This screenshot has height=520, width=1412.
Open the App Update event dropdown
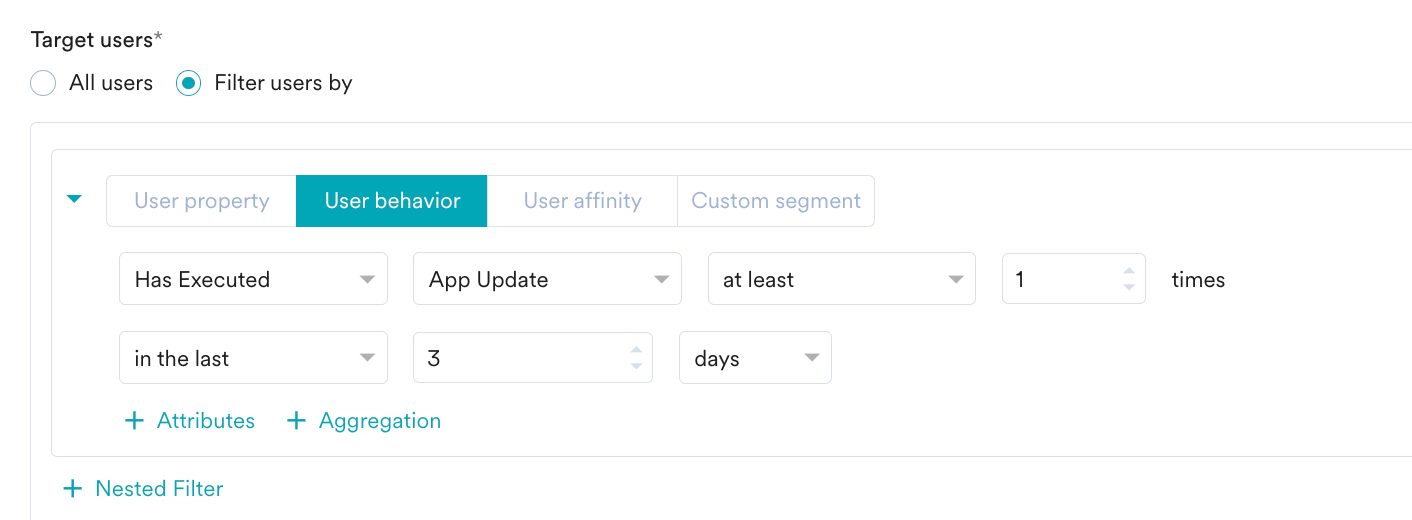coord(547,279)
